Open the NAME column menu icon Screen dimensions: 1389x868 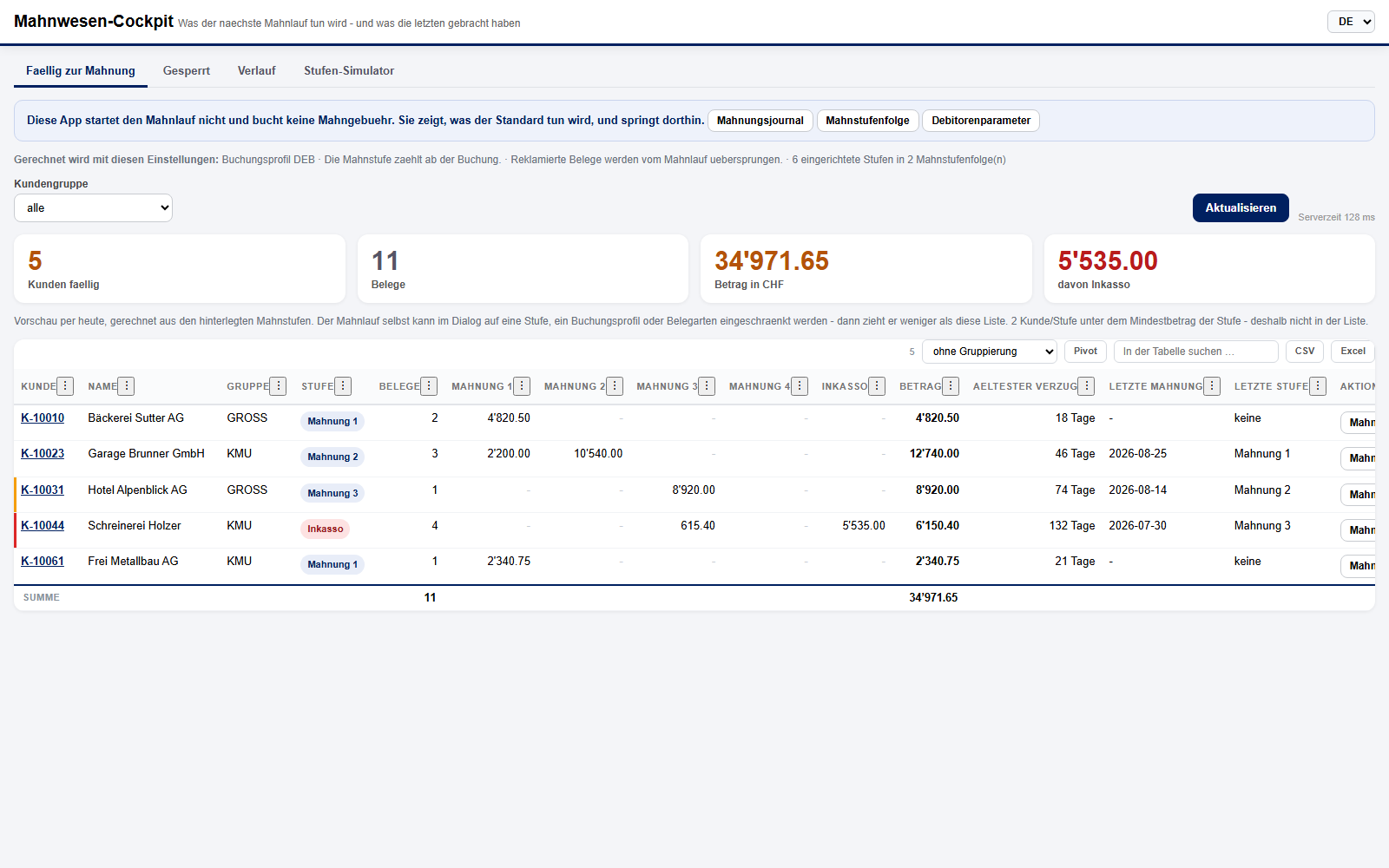[126, 386]
